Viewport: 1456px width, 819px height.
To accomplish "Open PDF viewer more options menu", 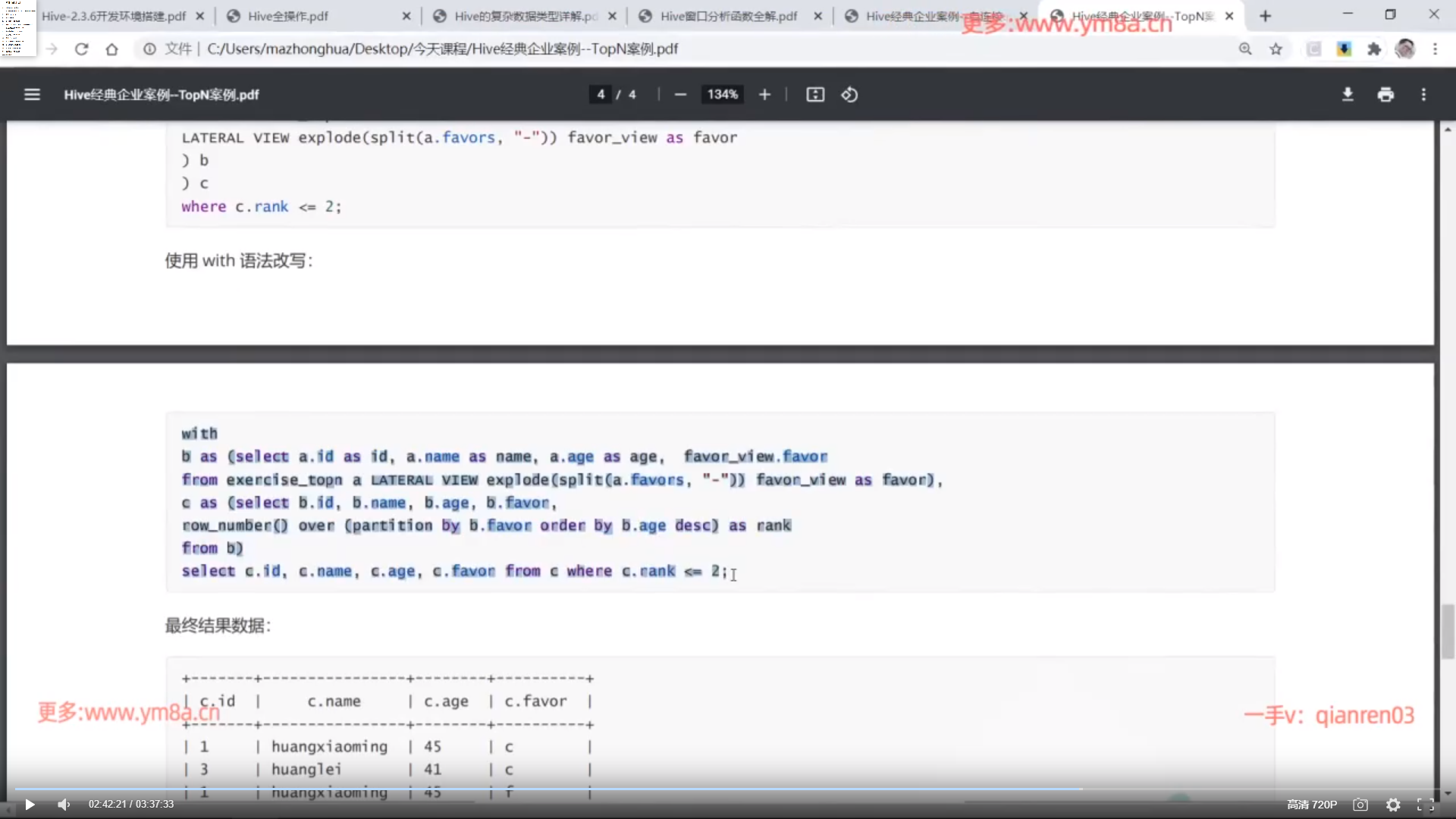I will (x=1423, y=95).
